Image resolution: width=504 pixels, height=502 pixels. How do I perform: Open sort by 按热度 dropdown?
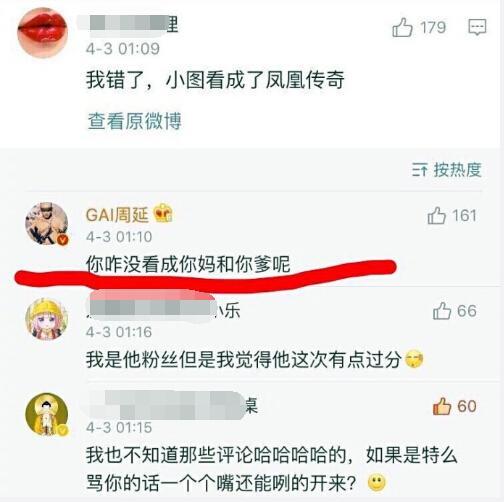(447, 170)
